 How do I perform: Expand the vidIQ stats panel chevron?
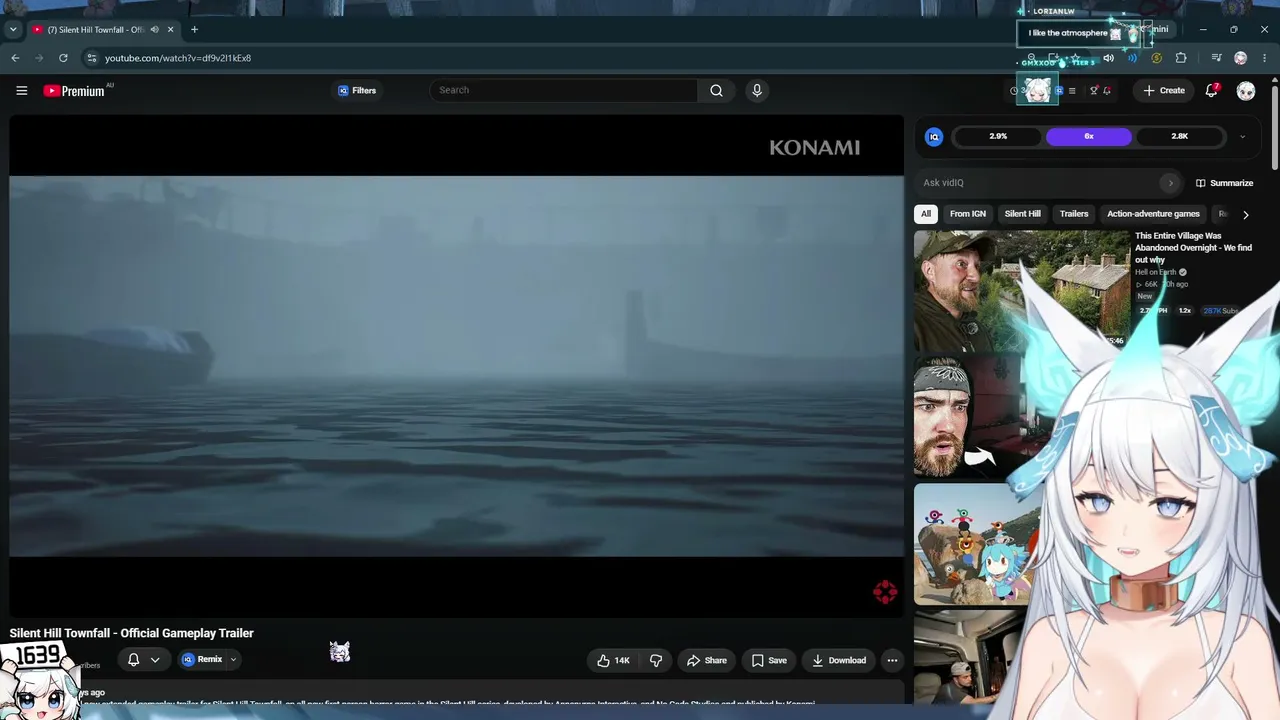tap(1242, 137)
